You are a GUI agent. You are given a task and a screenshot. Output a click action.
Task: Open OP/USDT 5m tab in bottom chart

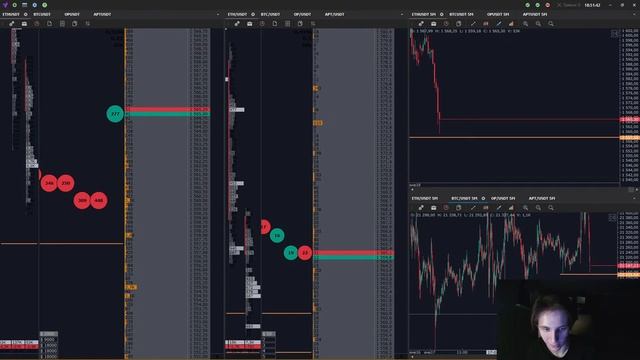pyautogui.click(x=503, y=198)
